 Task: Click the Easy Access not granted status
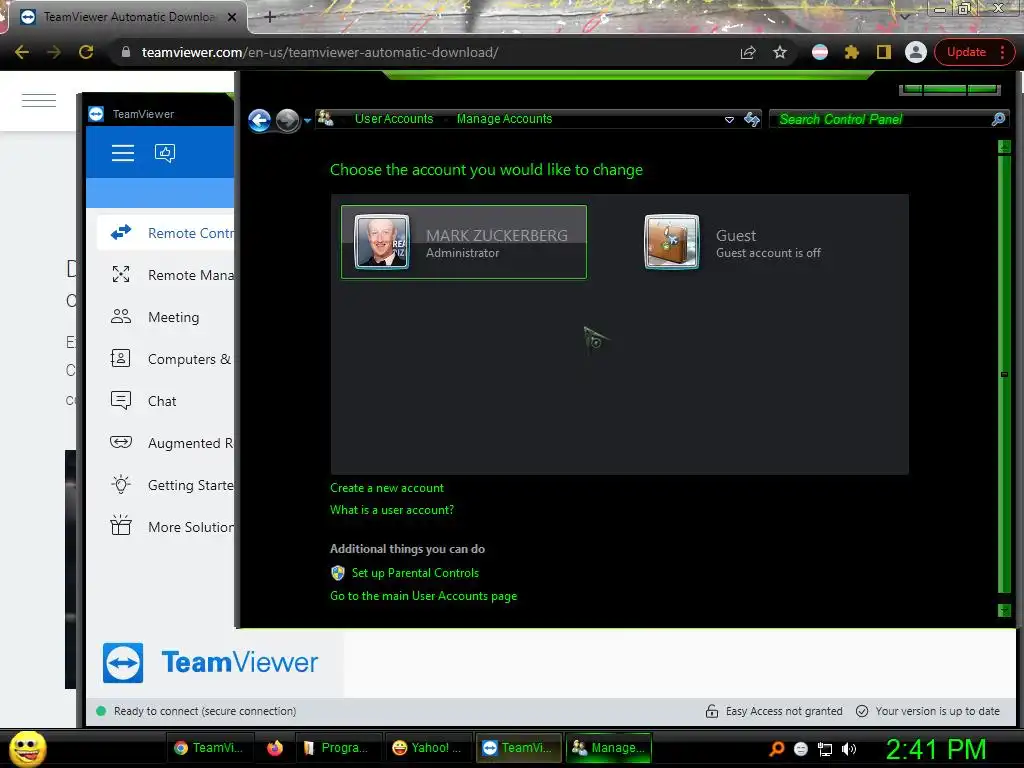(x=774, y=711)
